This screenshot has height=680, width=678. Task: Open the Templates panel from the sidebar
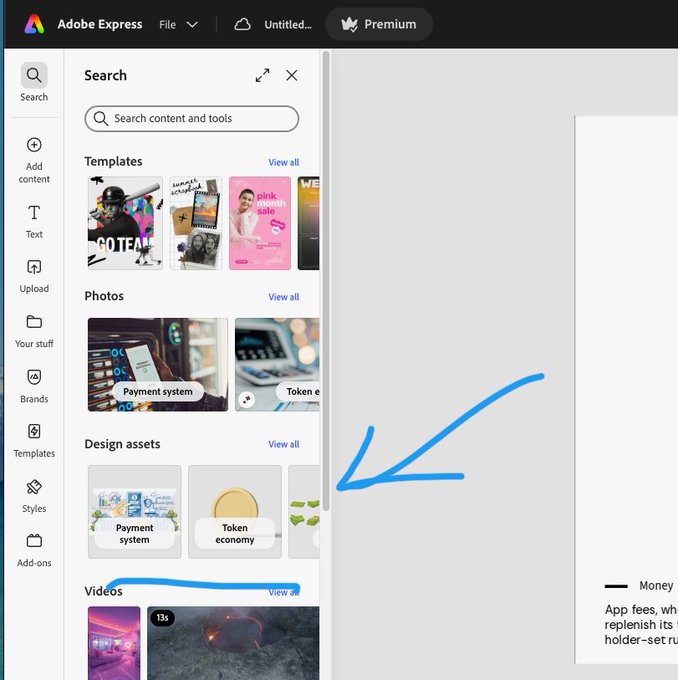pos(34,441)
